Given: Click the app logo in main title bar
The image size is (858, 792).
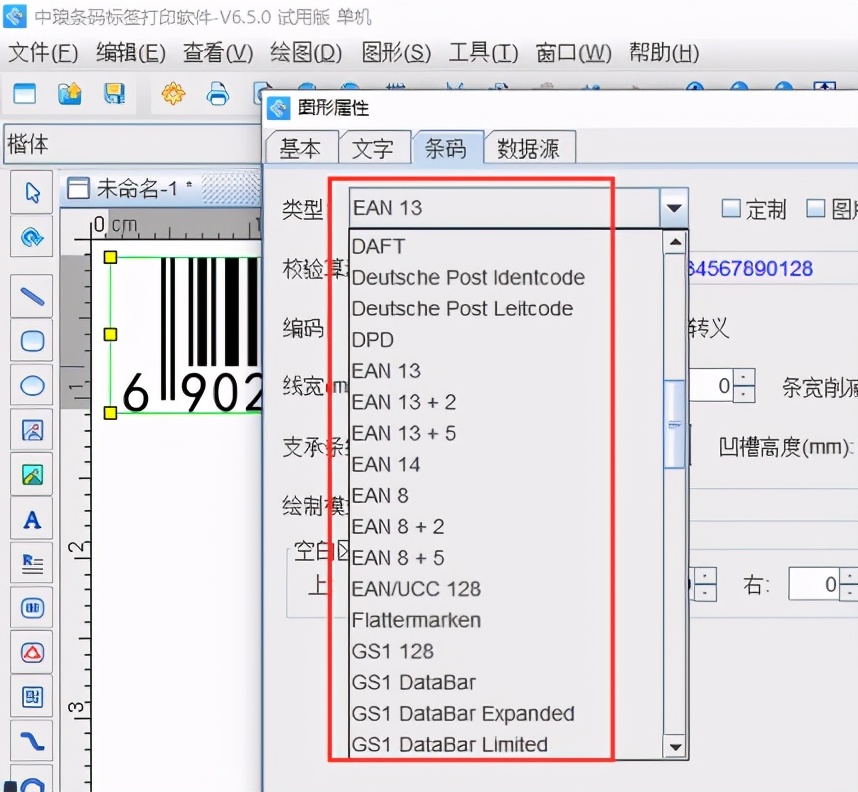Looking at the screenshot, I should (15, 16).
